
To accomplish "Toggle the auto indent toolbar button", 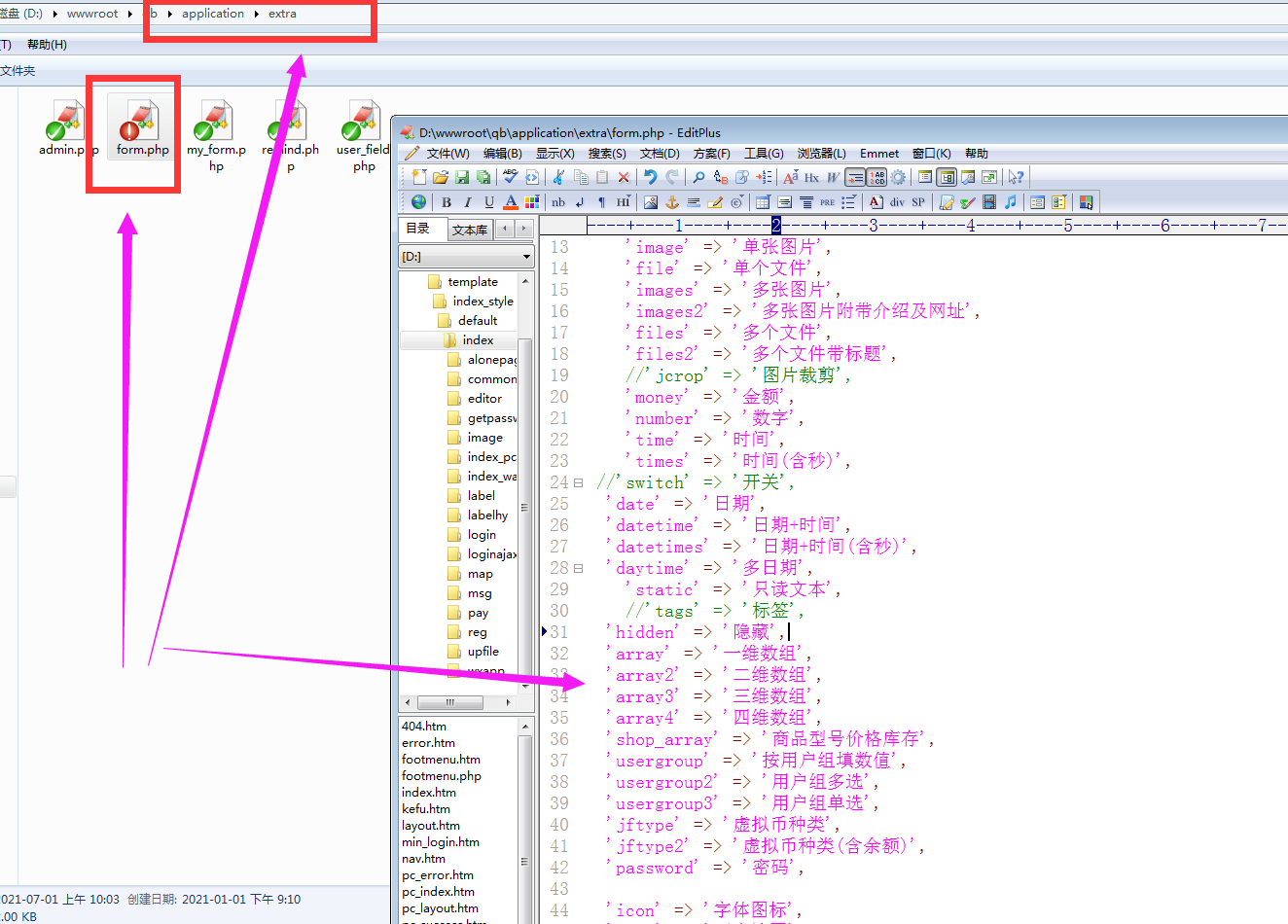I will pyautogui.click(x=855, y=177).
